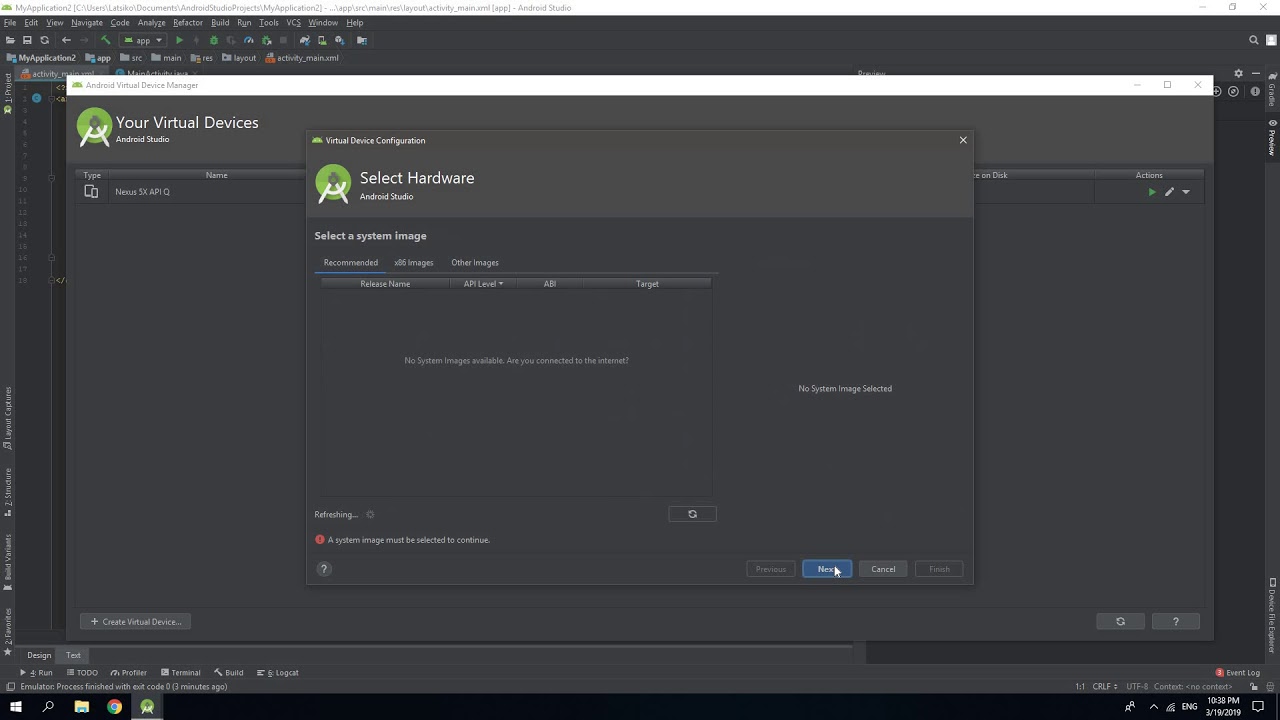Screen dimensions: 1280x720
Task: Open the Navigate menu
Action: click(87, 22)
